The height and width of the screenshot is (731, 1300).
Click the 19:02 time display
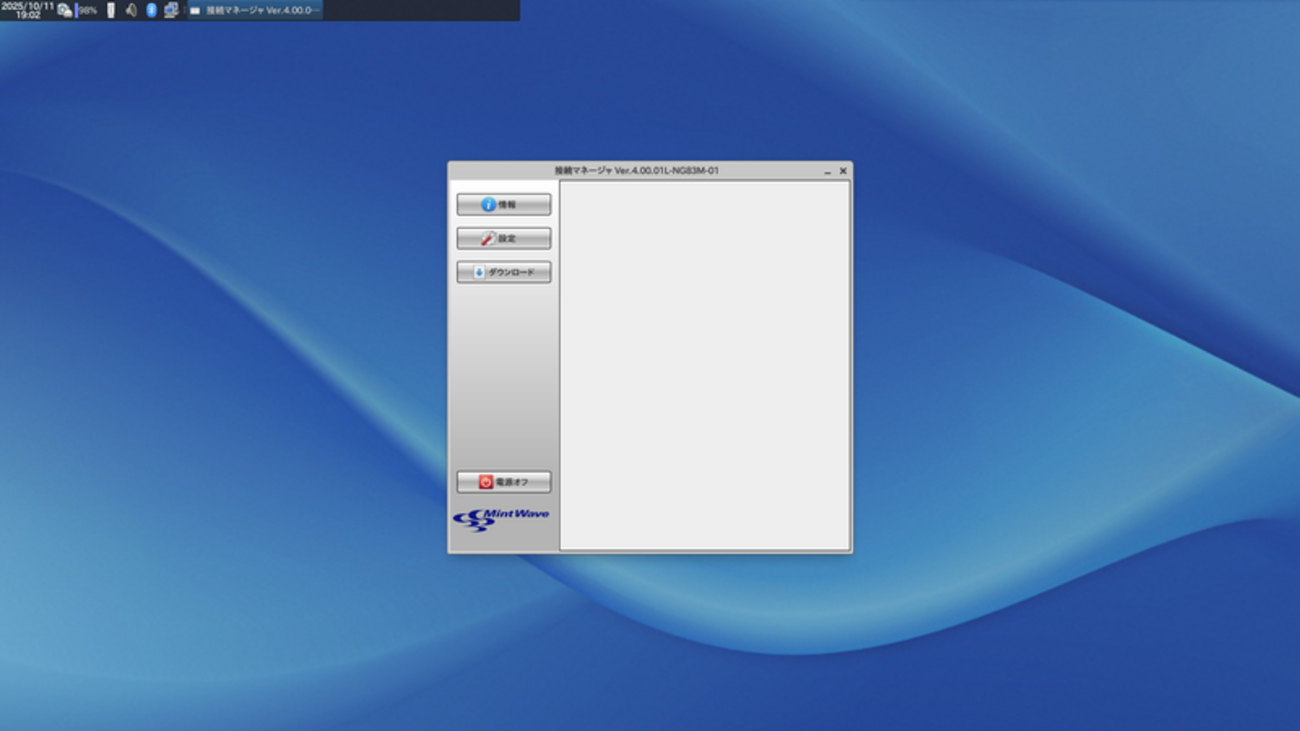click(x=28, y=16)
